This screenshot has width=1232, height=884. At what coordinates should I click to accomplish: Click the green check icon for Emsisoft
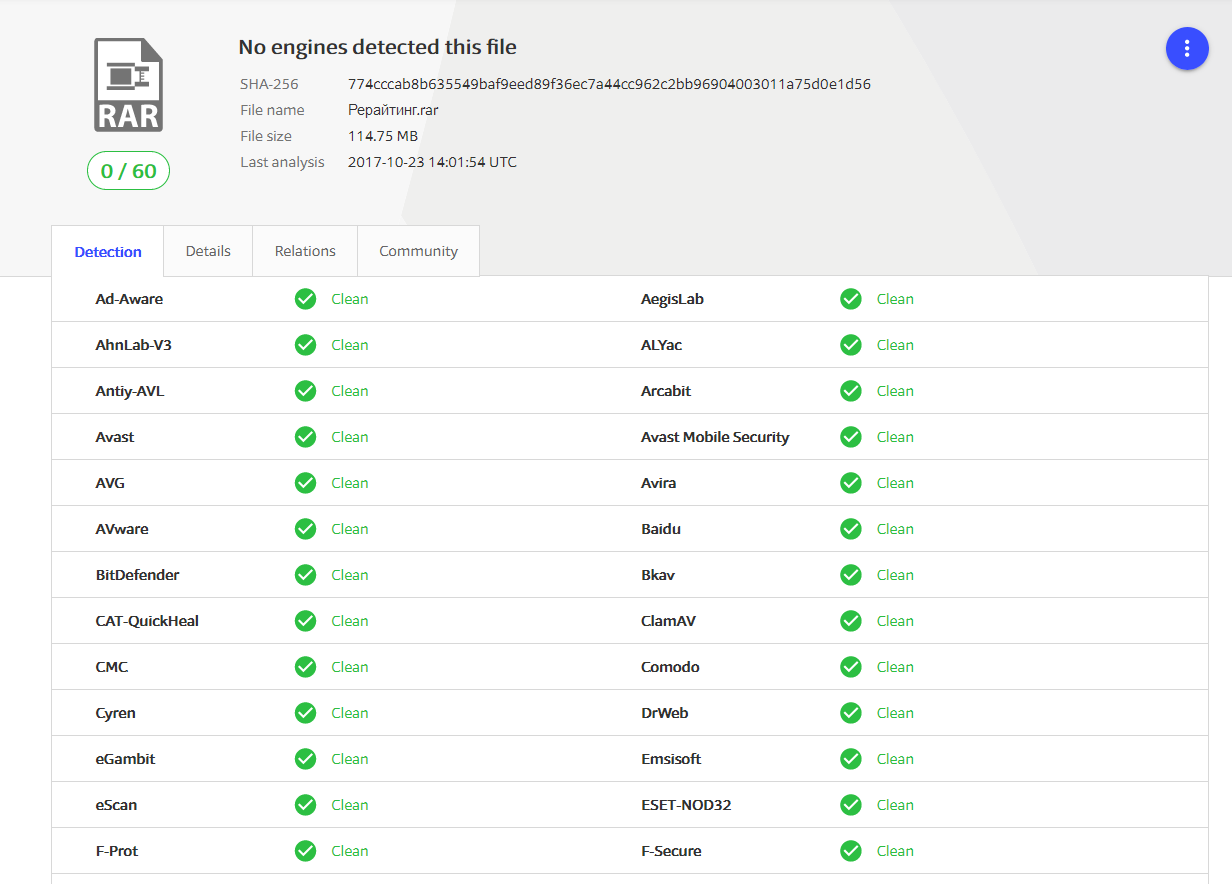851,759
